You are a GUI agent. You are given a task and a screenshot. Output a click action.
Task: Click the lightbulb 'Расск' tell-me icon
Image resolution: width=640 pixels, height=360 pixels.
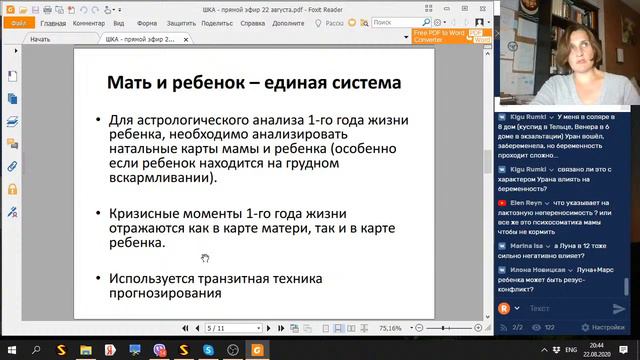click(x=318, y=23)
